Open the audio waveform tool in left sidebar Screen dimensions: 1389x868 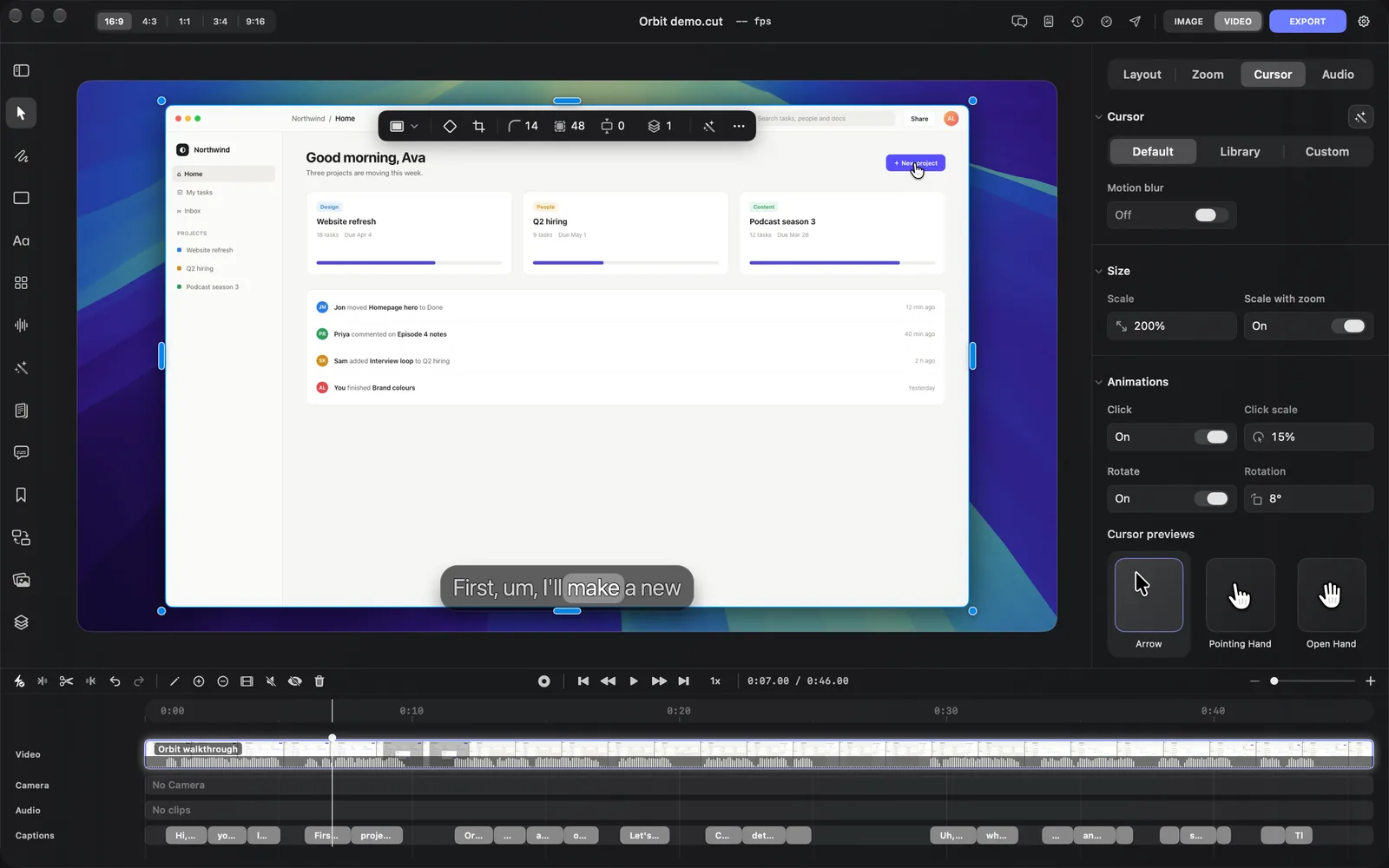click(x=21, y=325)
